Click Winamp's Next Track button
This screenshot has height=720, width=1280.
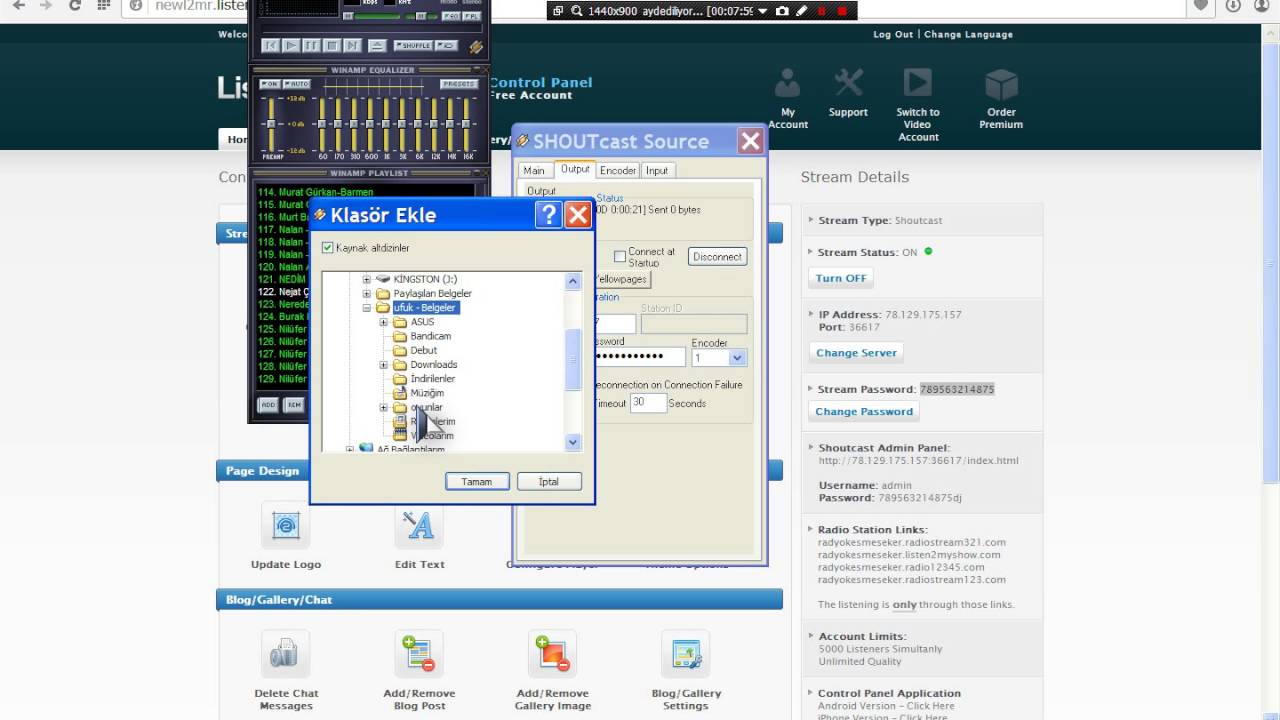click(x=352, y=46)
